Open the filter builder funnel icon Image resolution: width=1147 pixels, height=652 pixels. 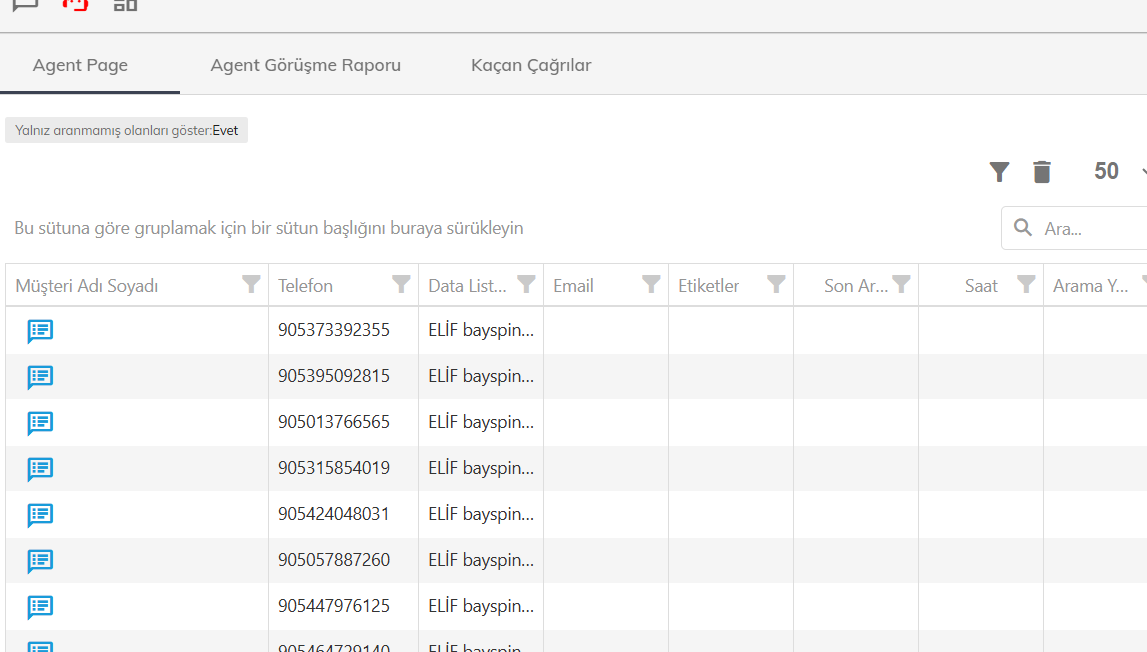coord(999,172)
